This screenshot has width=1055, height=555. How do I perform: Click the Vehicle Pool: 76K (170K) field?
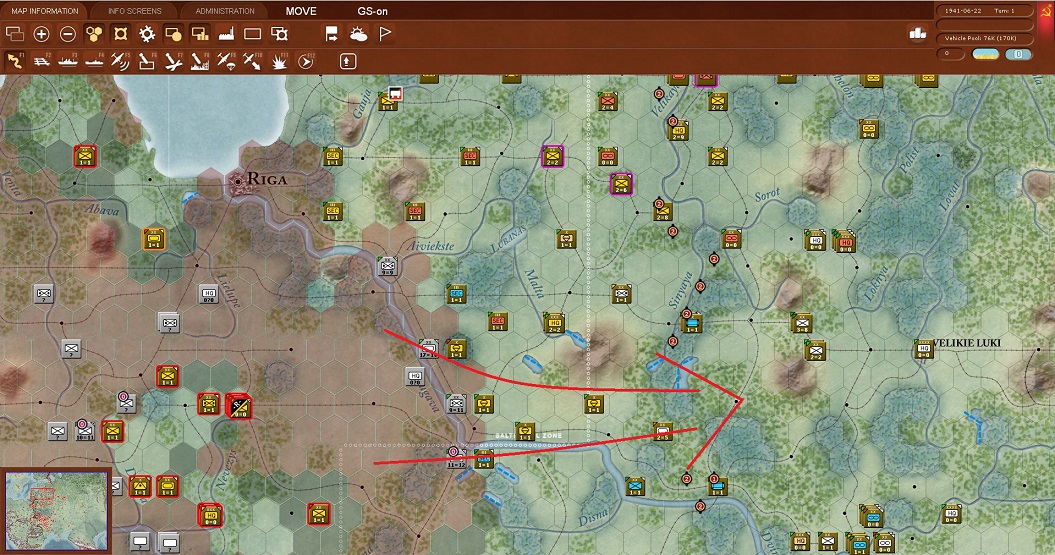(x=984, y=38)
